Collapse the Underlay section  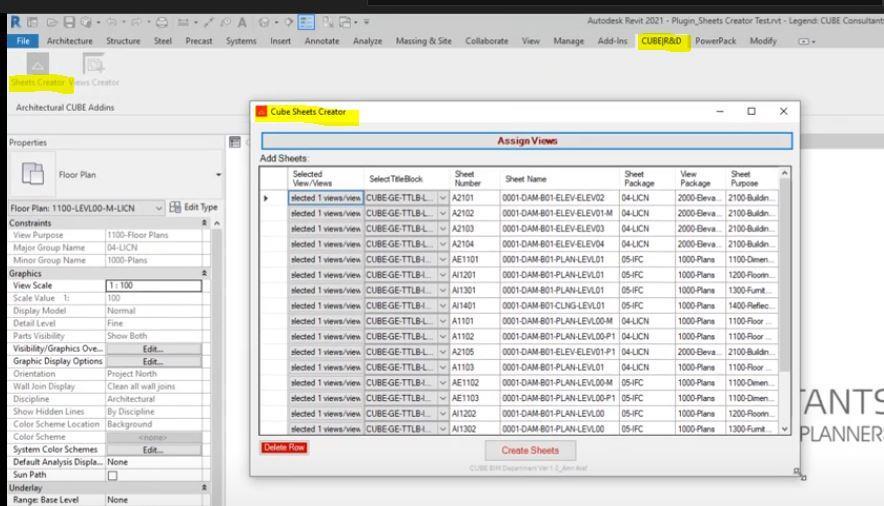204,487
